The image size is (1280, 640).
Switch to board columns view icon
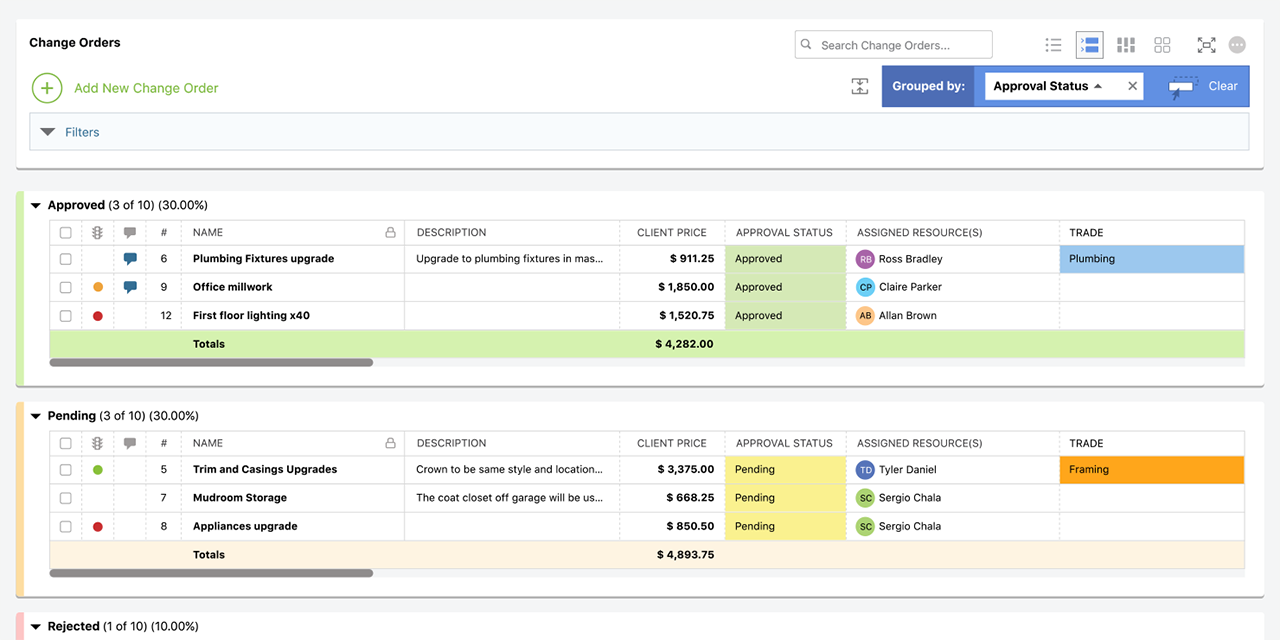coord(1126,45)
